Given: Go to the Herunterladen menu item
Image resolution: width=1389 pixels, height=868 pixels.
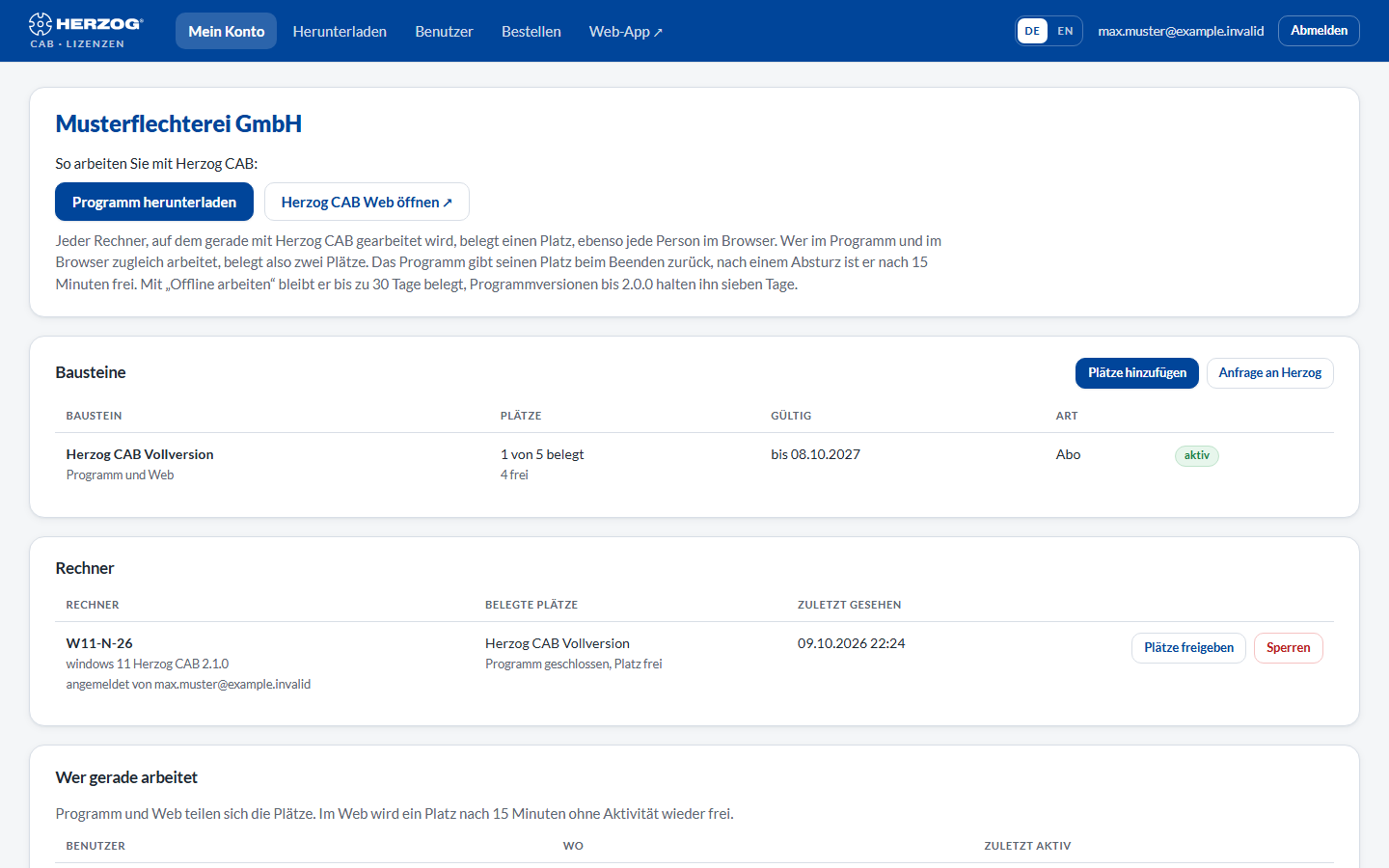Looking at the screenshot, I should [x=340, y=31].
